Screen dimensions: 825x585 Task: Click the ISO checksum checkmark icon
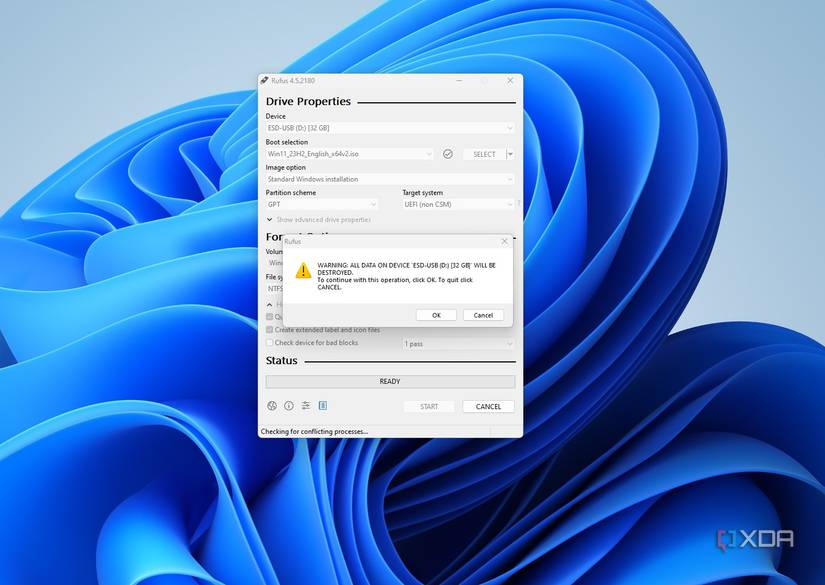pyautogui.click(x=448, y=154)
